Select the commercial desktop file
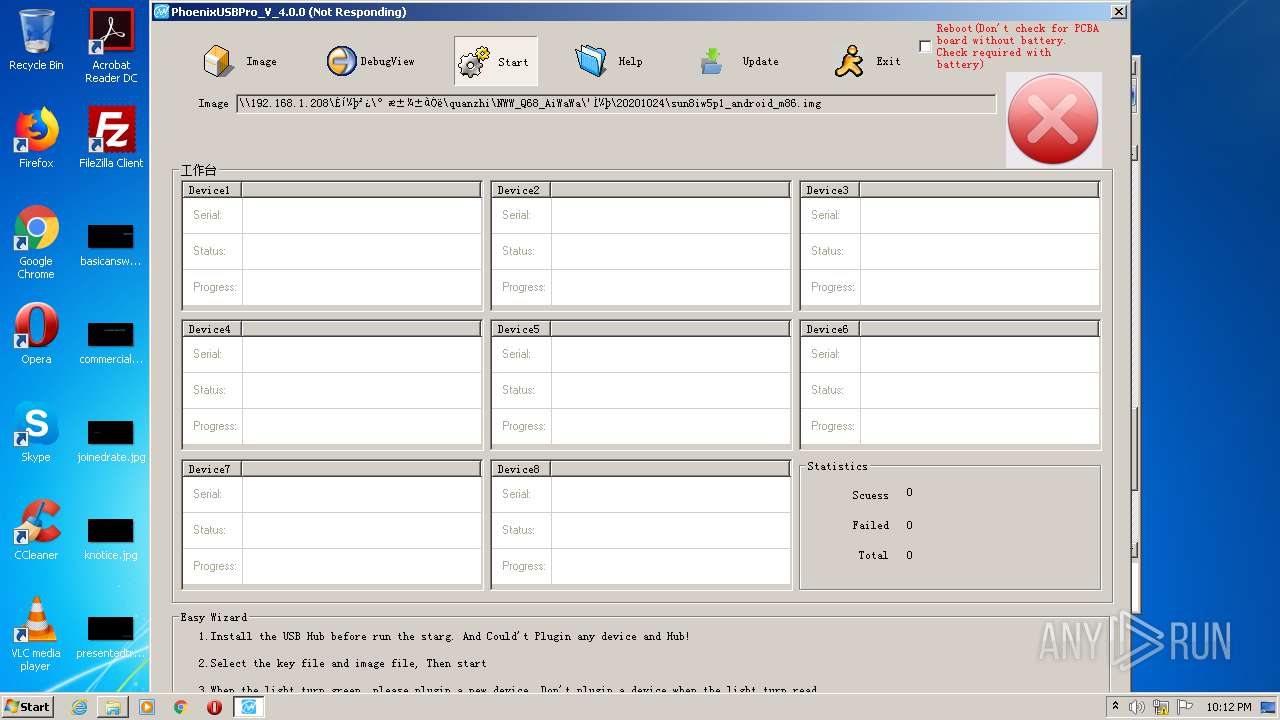The height and width of the screenshot is (720, 1280). (x=111, y=342)
